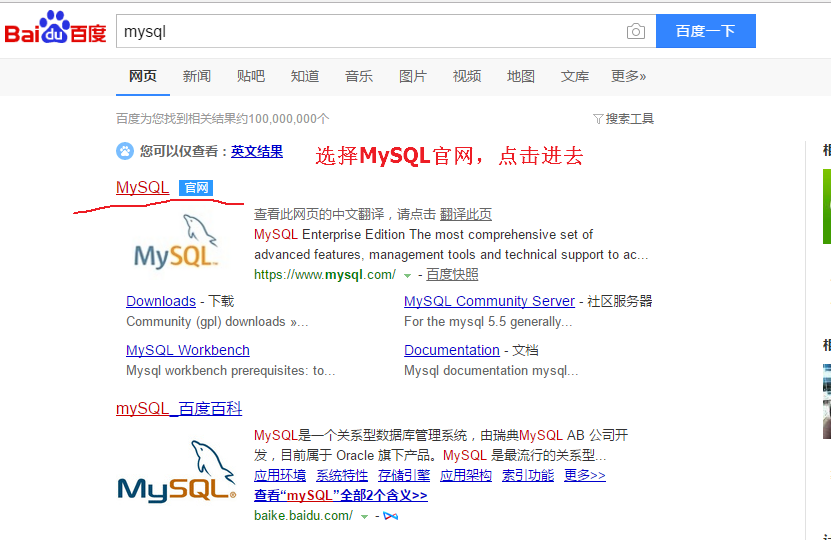Click the https://www.mysql.com/ URL
This screenshot has width=831, height=540.
coord(325,275)
